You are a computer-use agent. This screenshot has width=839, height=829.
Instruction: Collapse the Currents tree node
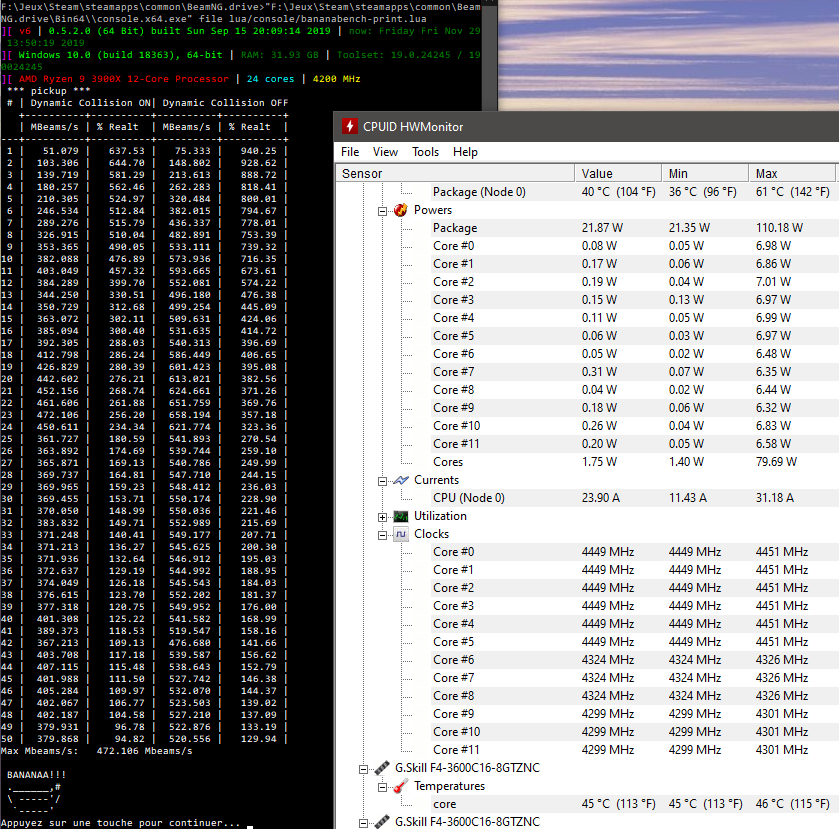(382, 481)
